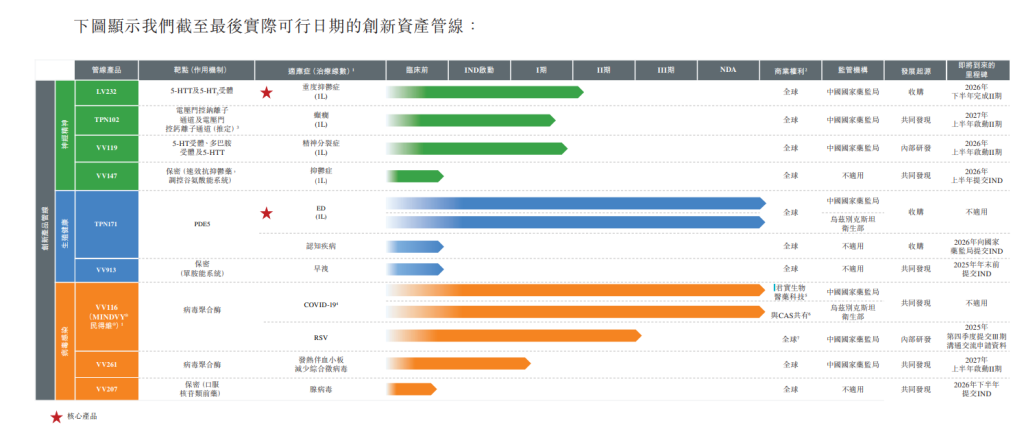The image size is (1024, 434).
Task: Click the blue progress bar for 早洩
Action: (x=415, y=270)
